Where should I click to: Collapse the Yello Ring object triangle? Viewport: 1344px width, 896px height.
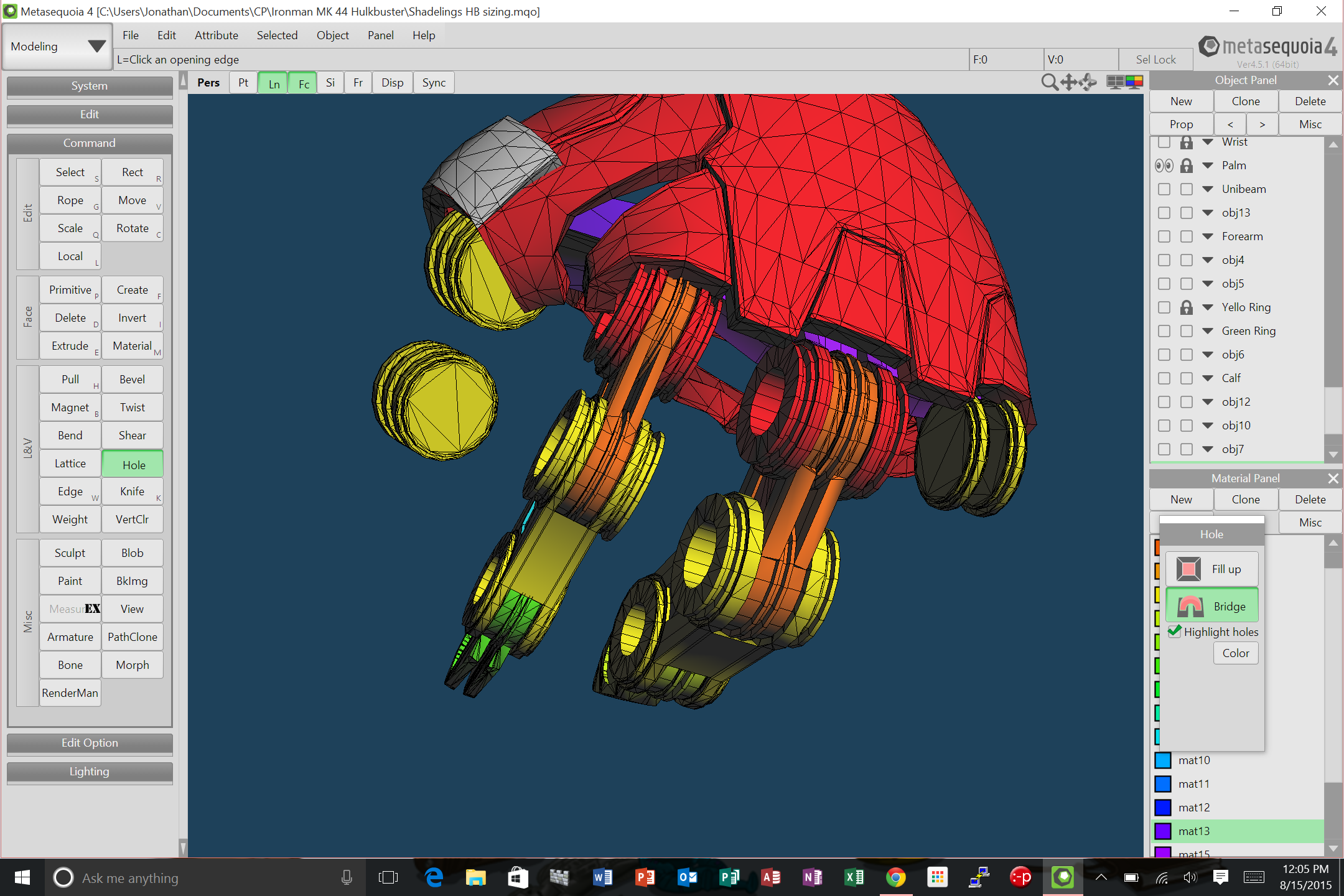1208,307
